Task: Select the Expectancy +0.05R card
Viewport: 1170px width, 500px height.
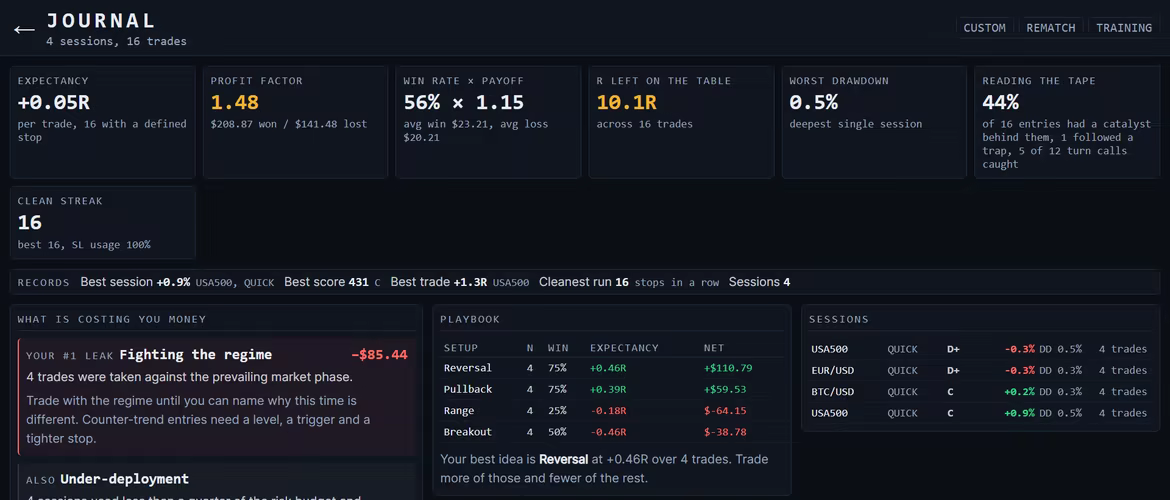Action: (102, 122)
